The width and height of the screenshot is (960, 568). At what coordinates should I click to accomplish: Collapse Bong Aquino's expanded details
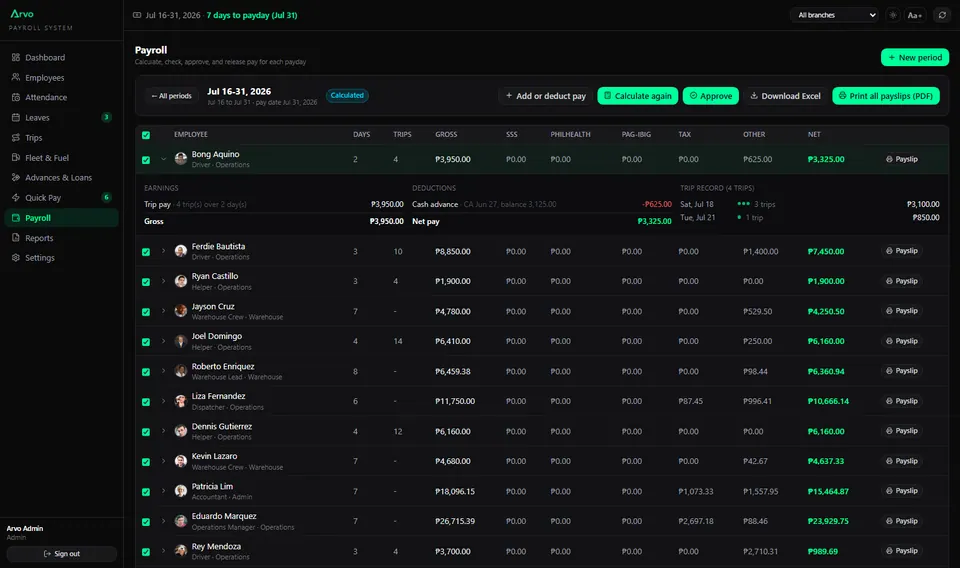click(163, 159)
